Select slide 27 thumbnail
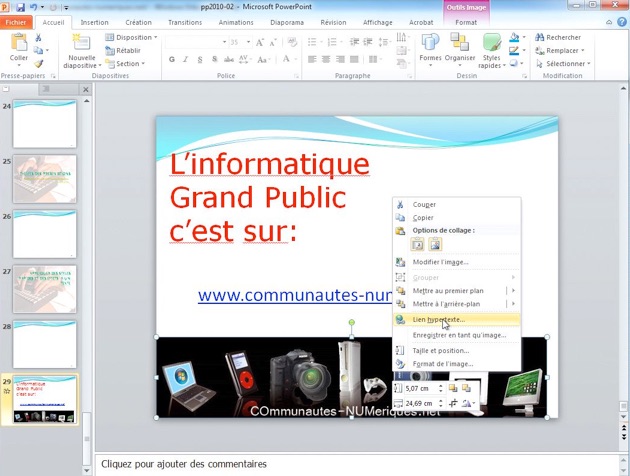Screen dimensions: 630x476 tap(45, 289)
